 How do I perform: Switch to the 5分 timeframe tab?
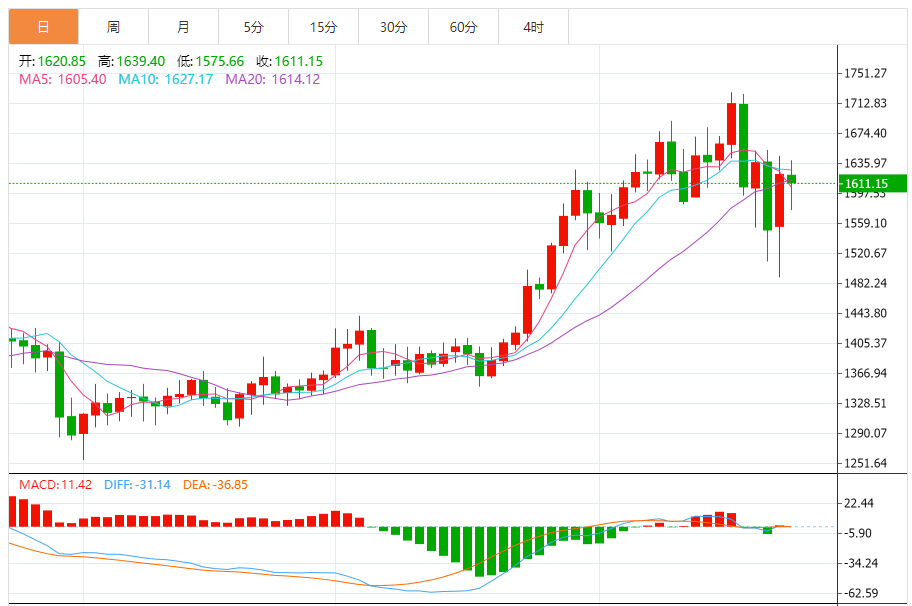pyautogui.click(x=253, y=27)
